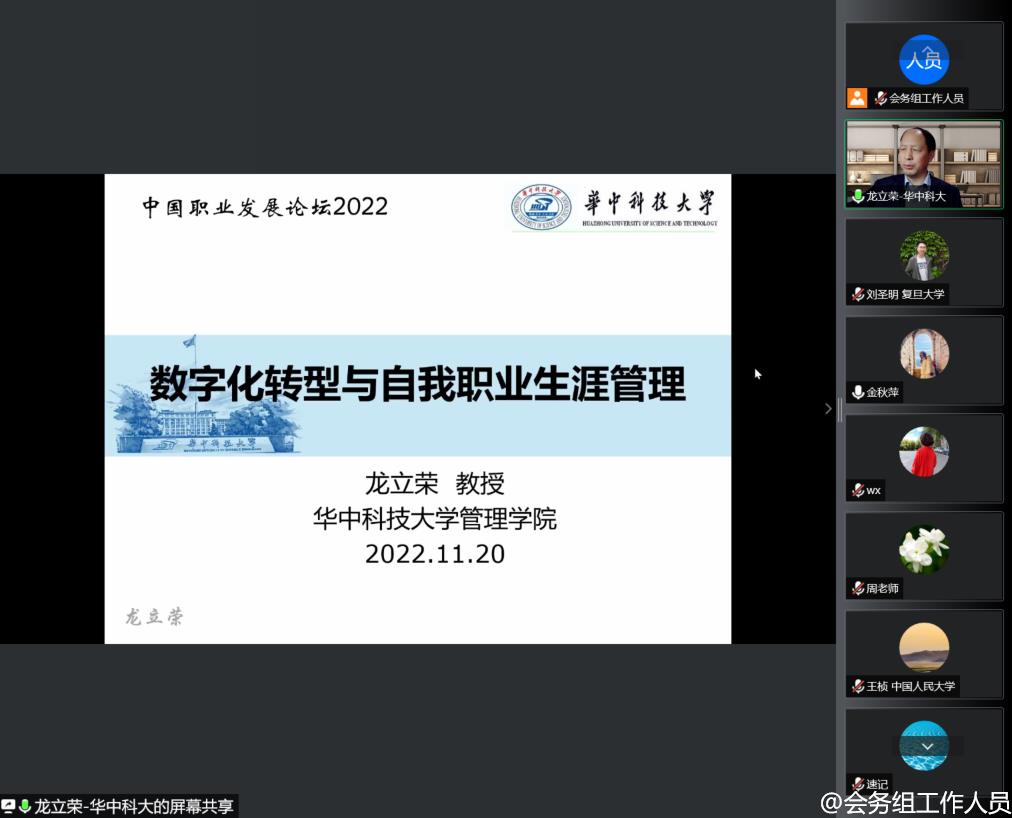The height and width of the screenshot is (818, 1012).
Task: Click 王桢's sunset landscape avatar
Action: coord(923,647)
